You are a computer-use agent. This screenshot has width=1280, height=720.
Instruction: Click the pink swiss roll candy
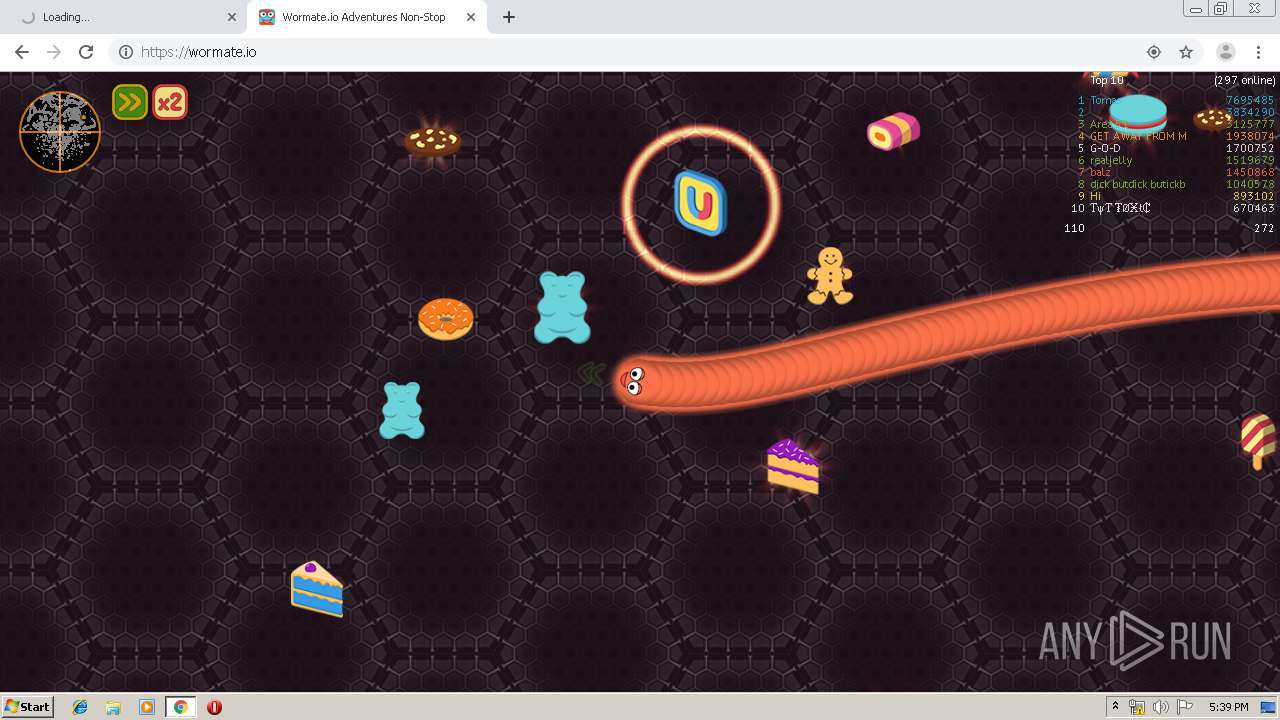click(x=893, y=131)
